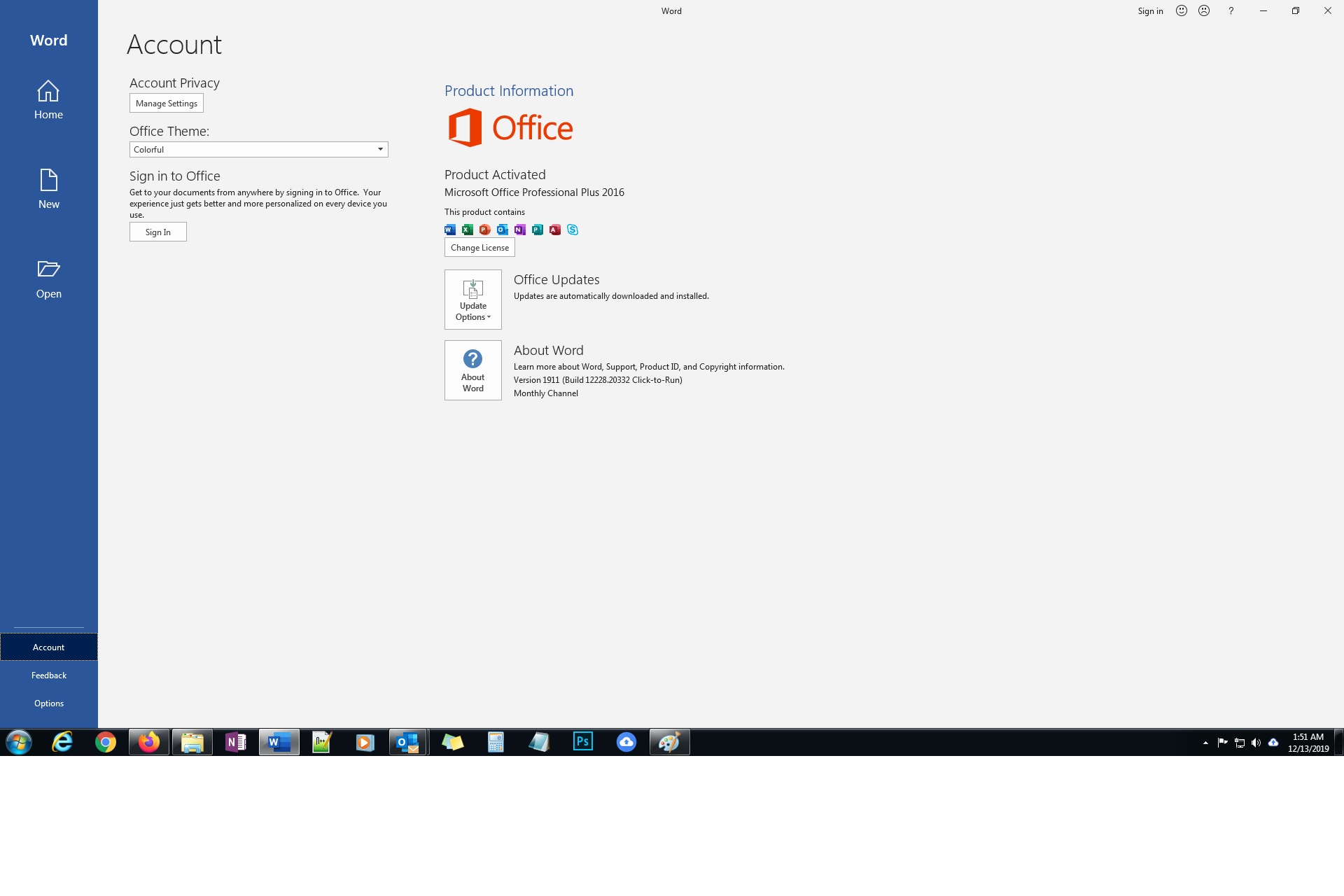Select the Account sidebar item
This screenshot has width=1344, height=896.
pyautogui.click(x=48, y=647)
